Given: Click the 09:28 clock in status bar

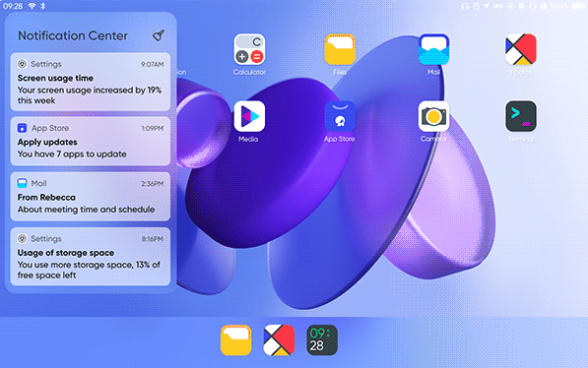Looking at the screenshot, I should pyautogui.click(x=13, y=6).
